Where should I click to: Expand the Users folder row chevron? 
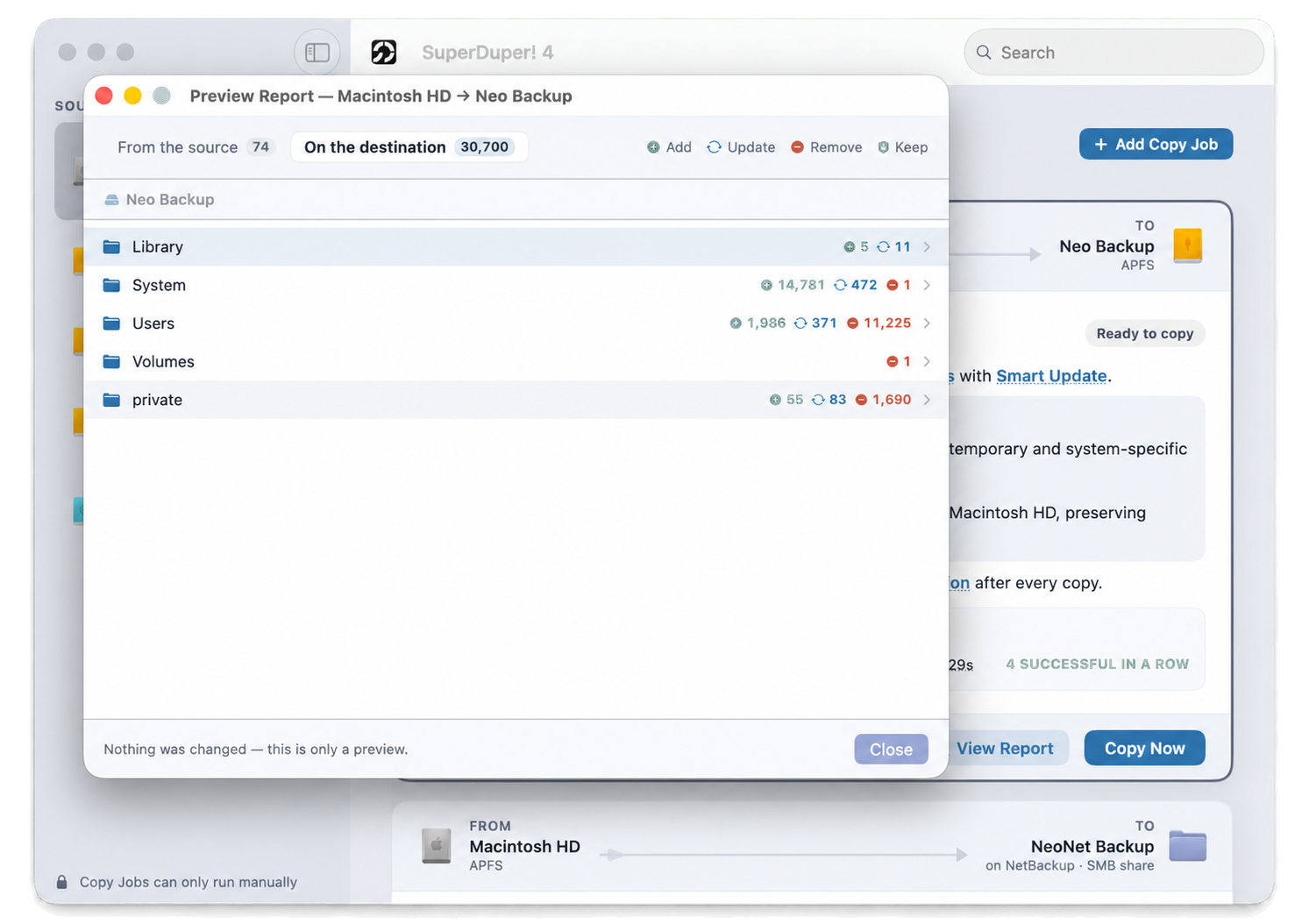[927, 323]
